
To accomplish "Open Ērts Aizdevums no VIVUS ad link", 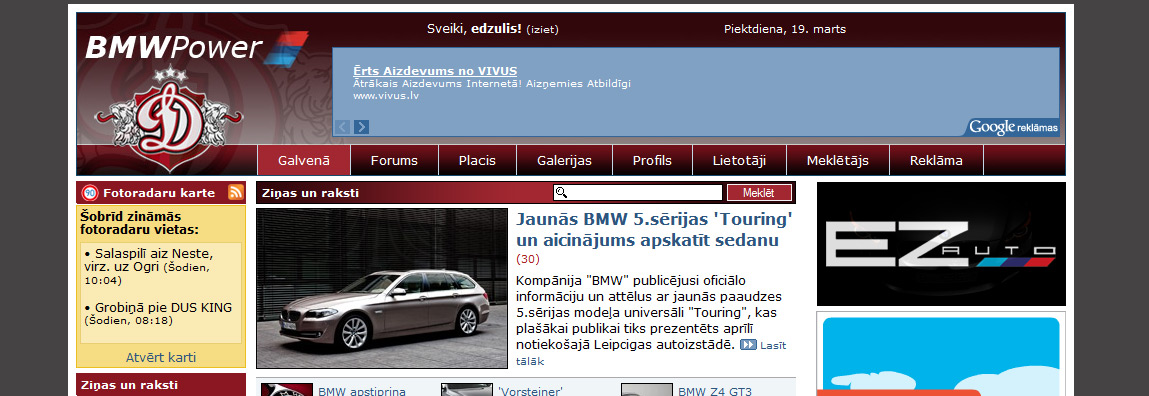I will click(435, 71).
